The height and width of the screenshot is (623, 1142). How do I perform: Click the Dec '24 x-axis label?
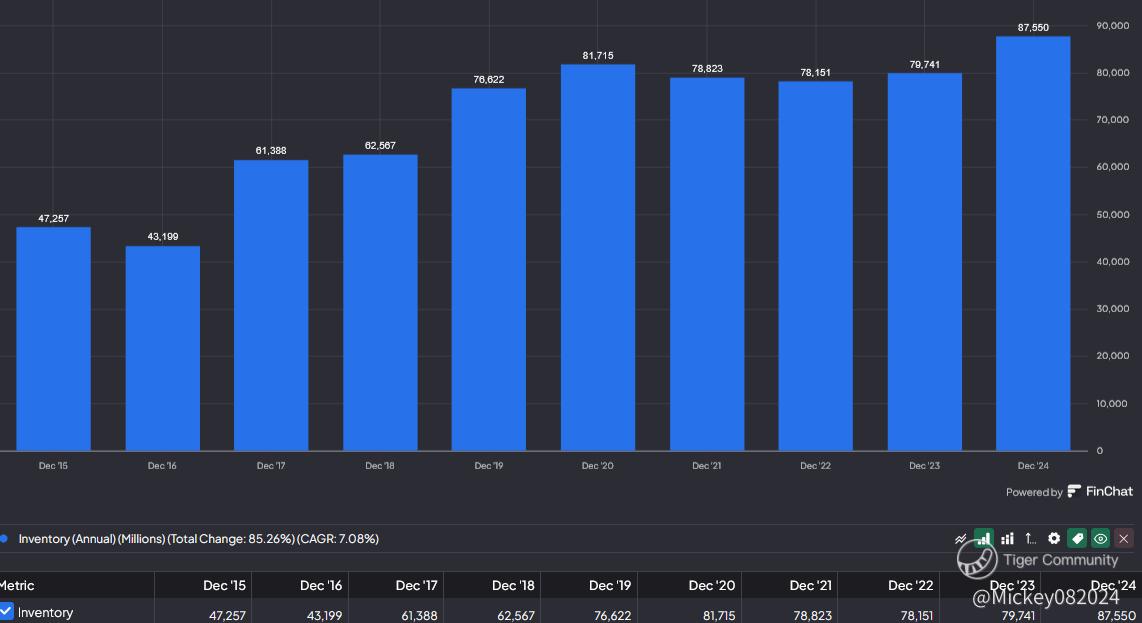pos(1033,466)
